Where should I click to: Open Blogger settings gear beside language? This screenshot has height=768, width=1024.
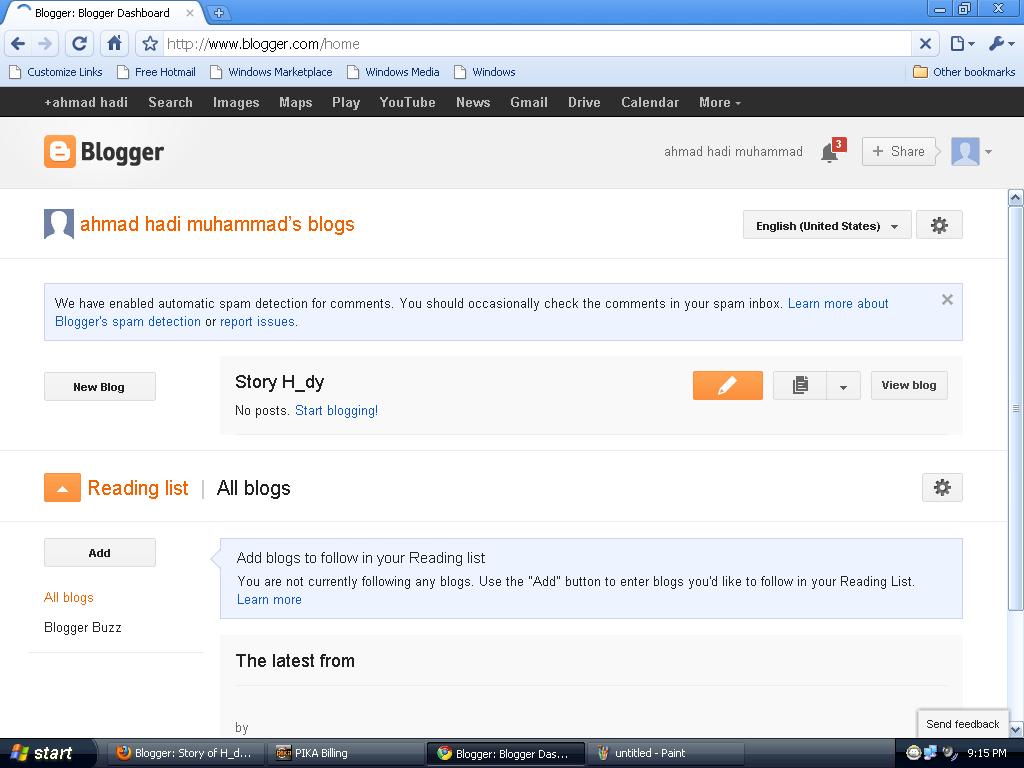(x=939, y=225)
